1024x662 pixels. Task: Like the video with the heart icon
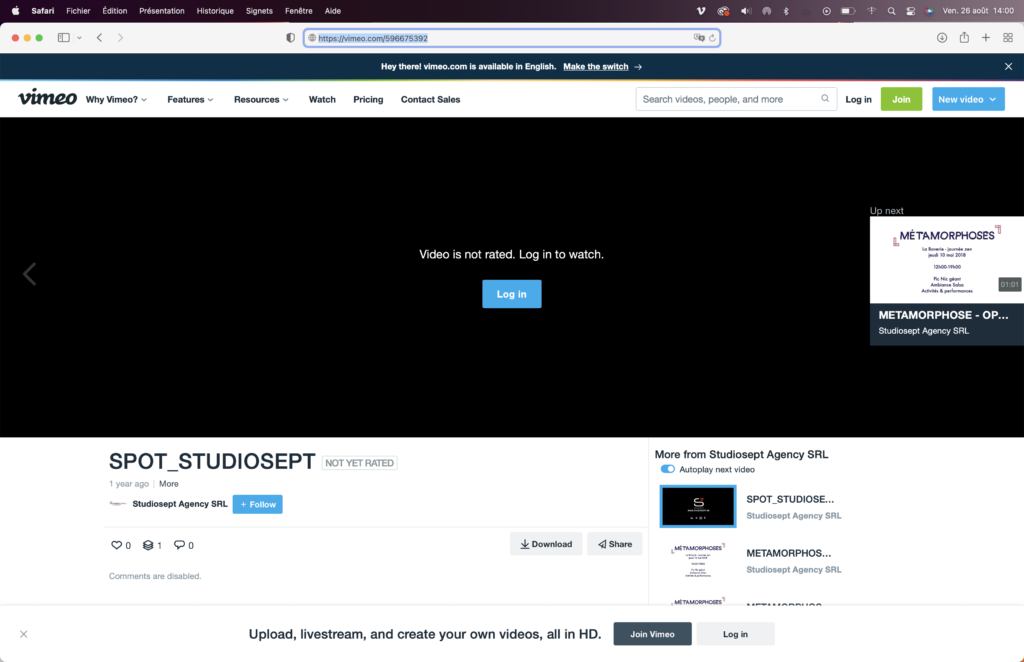(116, 544)
